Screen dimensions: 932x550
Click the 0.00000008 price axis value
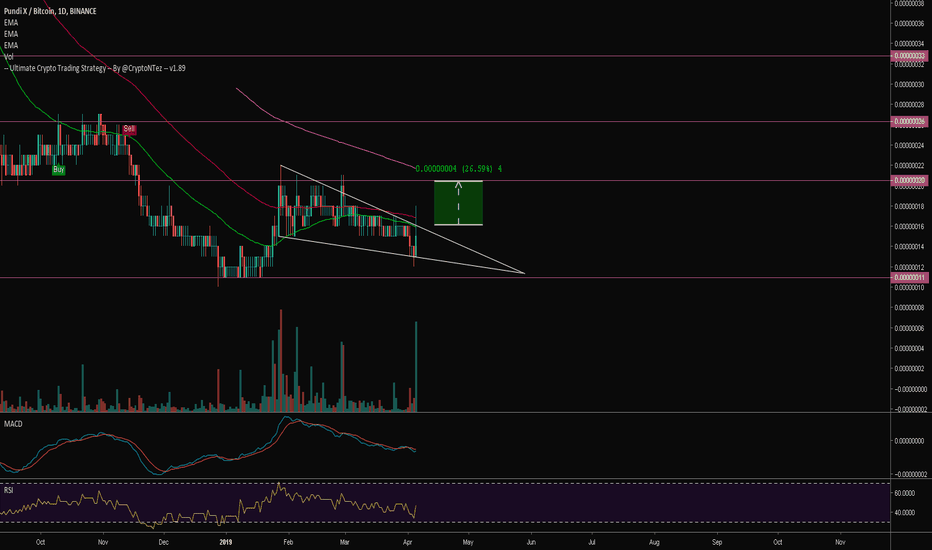(x=909, y=308)
